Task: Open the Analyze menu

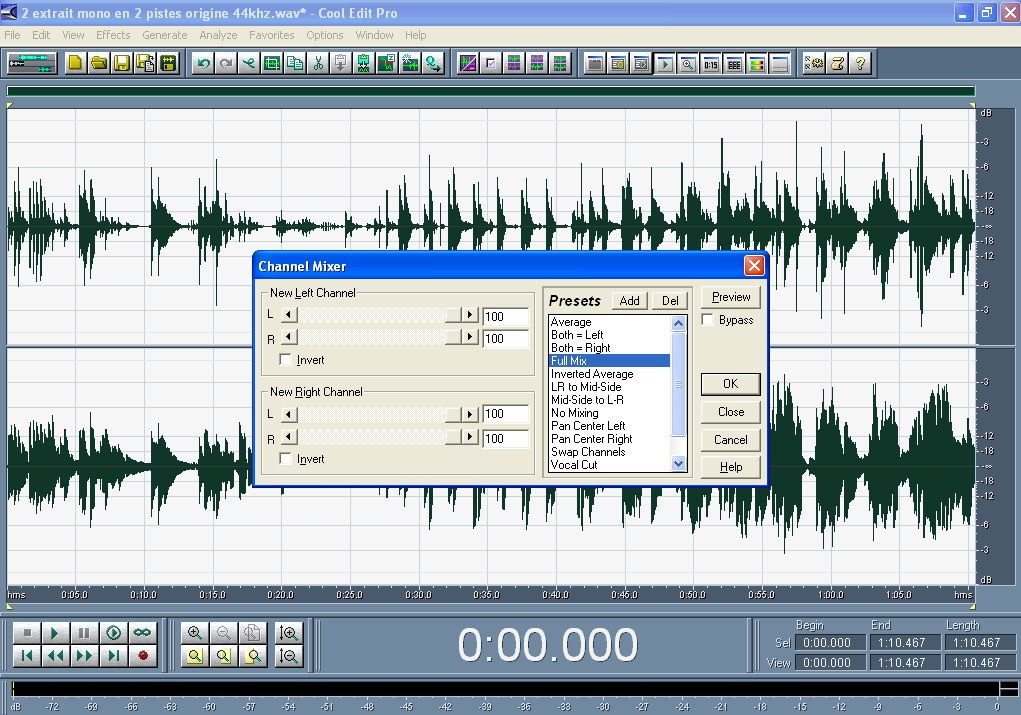Action: (218, 35)
